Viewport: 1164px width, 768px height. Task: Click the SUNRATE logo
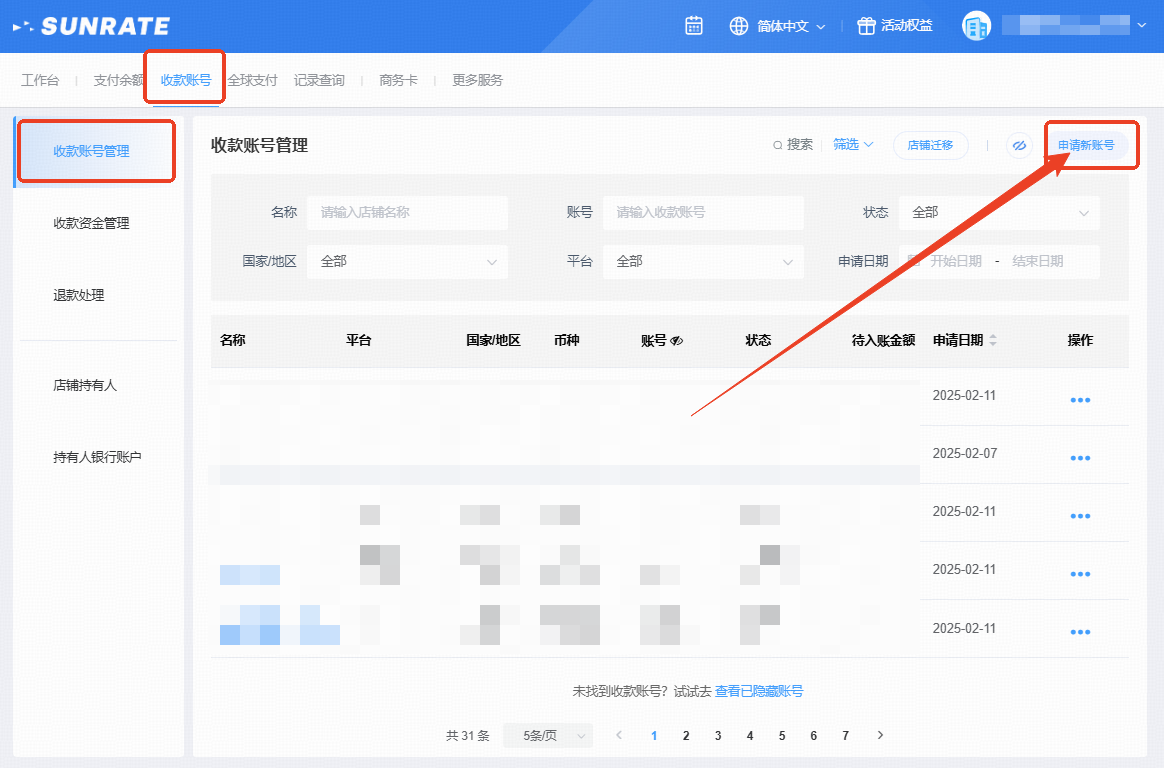click(x=92, y=26)
